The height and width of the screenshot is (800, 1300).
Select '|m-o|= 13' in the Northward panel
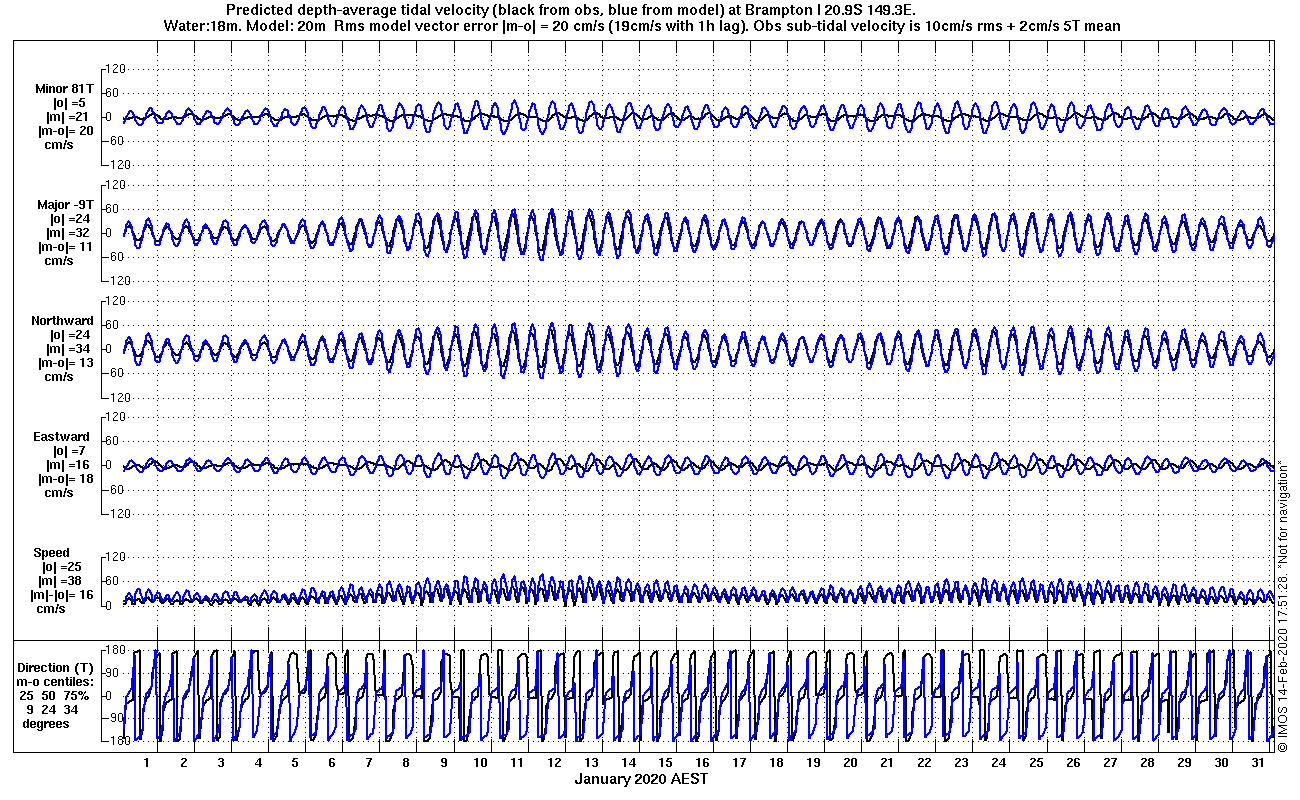[x=66, y=363]
